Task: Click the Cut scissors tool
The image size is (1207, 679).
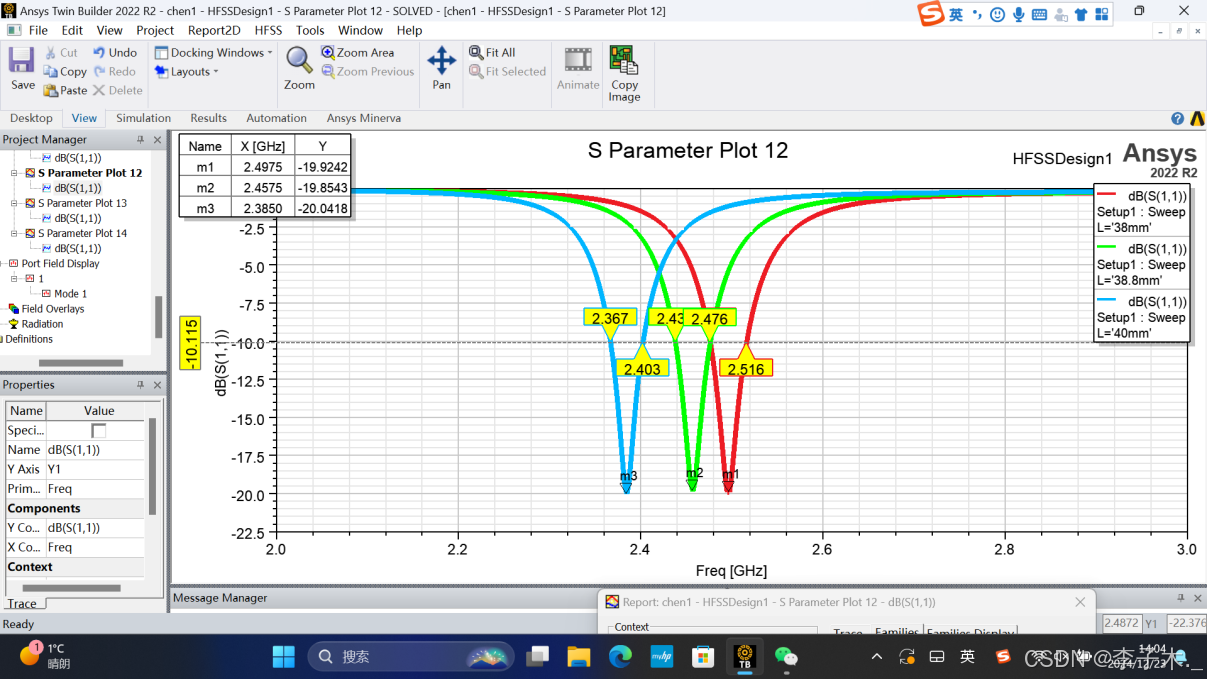Action: 60,53
